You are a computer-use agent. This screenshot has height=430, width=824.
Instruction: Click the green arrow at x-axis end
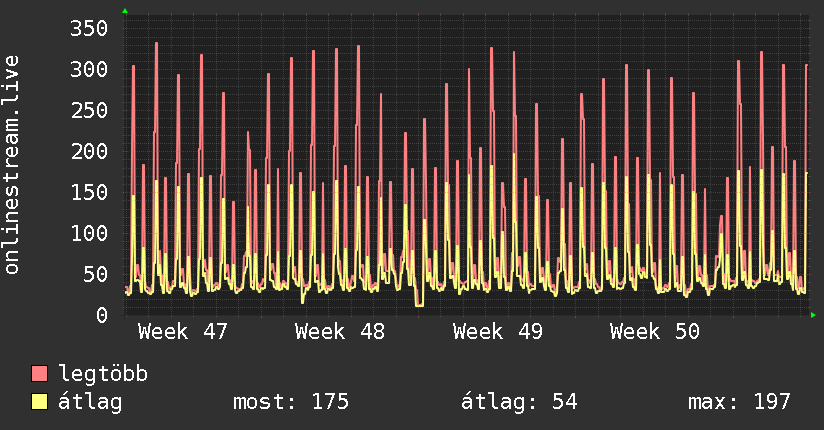813,315
